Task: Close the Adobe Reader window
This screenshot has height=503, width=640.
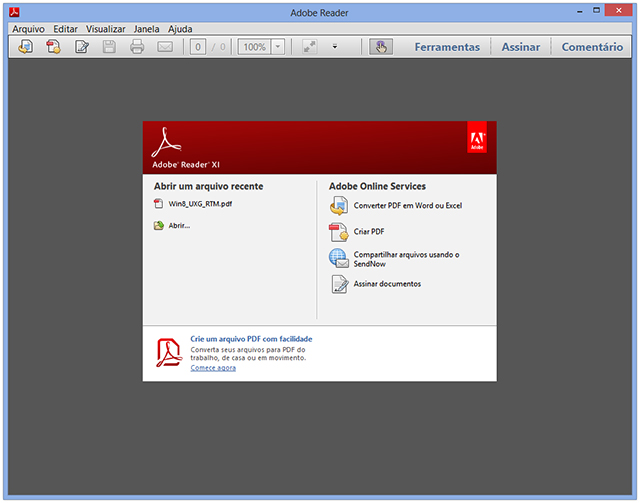Action: pyautogui.click(x=619, y=10)
